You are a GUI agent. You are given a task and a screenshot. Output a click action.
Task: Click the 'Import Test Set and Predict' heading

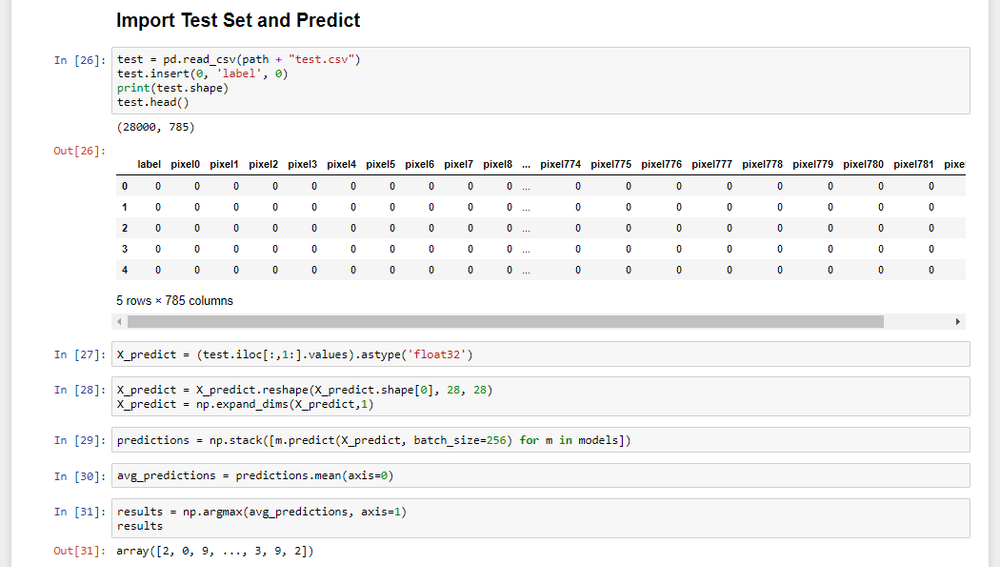pyautogui.click(x=238, y=20)
